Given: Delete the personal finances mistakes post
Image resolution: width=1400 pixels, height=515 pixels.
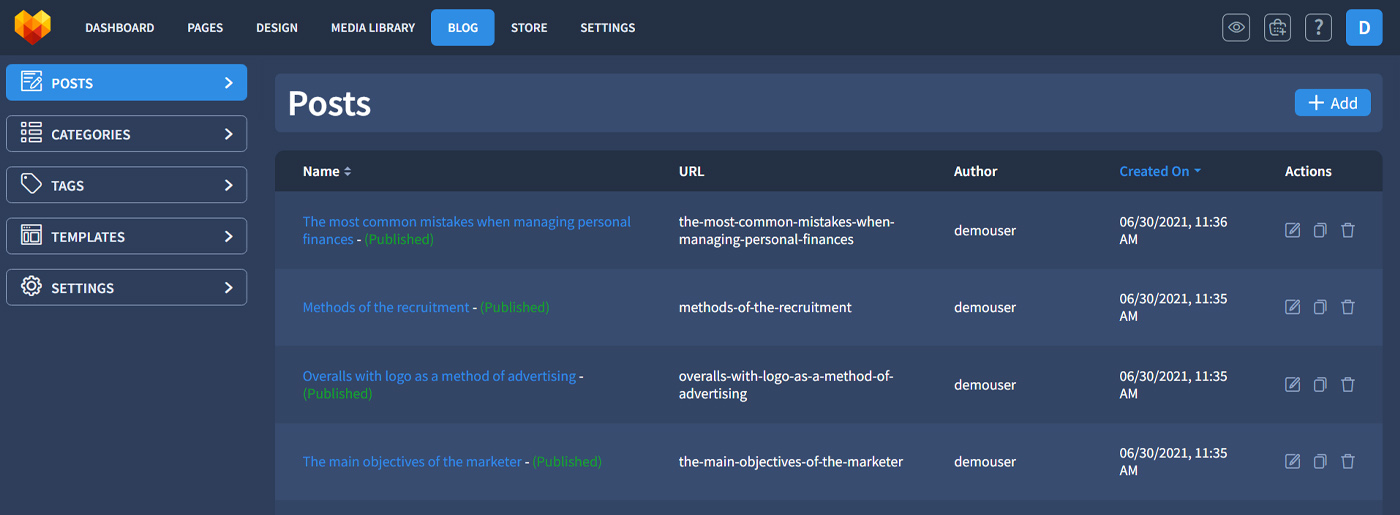Looking at the screenshot, I should pos(1348,231).
